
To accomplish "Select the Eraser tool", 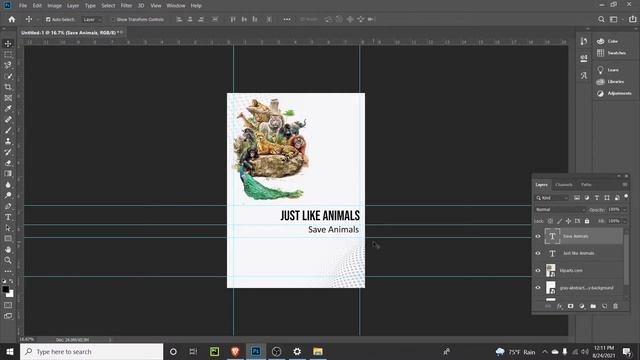I will coord(8,163).
